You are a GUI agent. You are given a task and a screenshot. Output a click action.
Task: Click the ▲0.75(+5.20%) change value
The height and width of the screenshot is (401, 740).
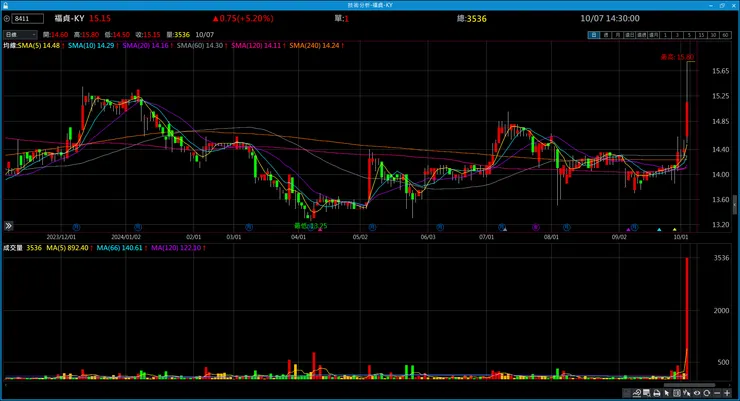click(x=243, y=18)
